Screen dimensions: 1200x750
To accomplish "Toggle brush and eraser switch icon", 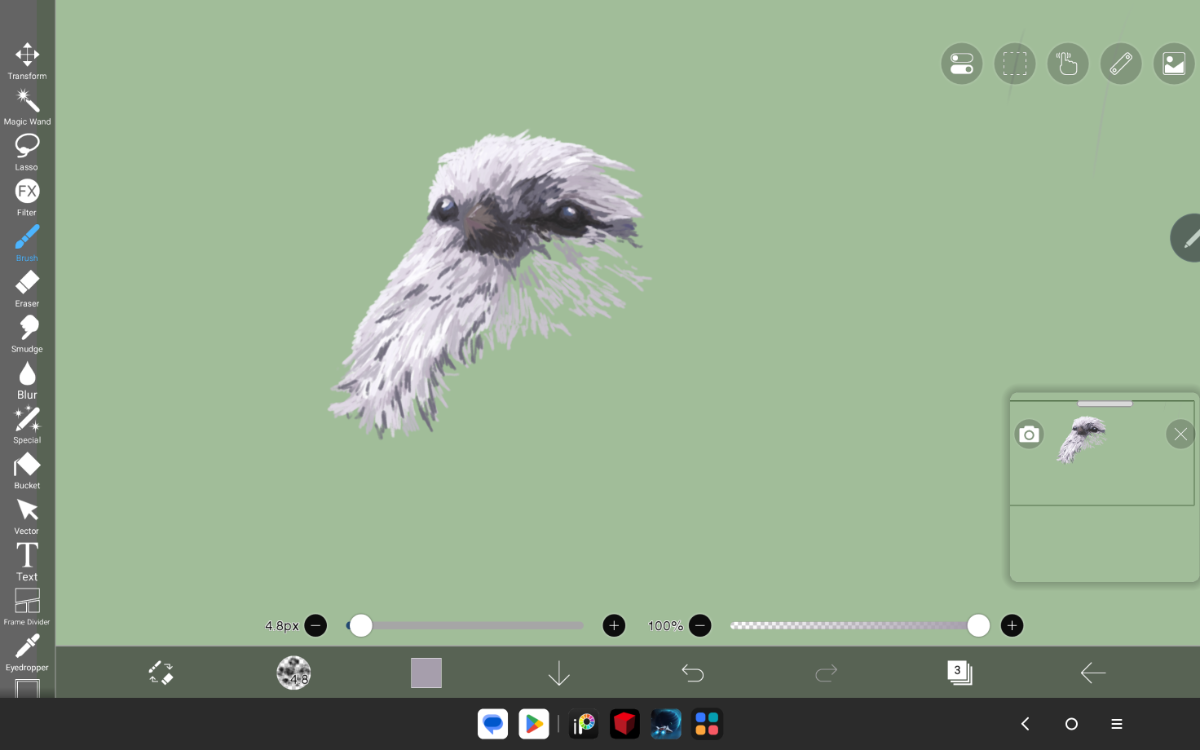I will 161,673.
